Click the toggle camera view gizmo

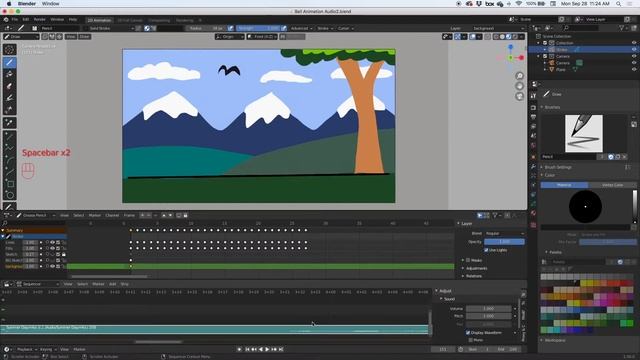pyautogui.click(x=519, y=96)
